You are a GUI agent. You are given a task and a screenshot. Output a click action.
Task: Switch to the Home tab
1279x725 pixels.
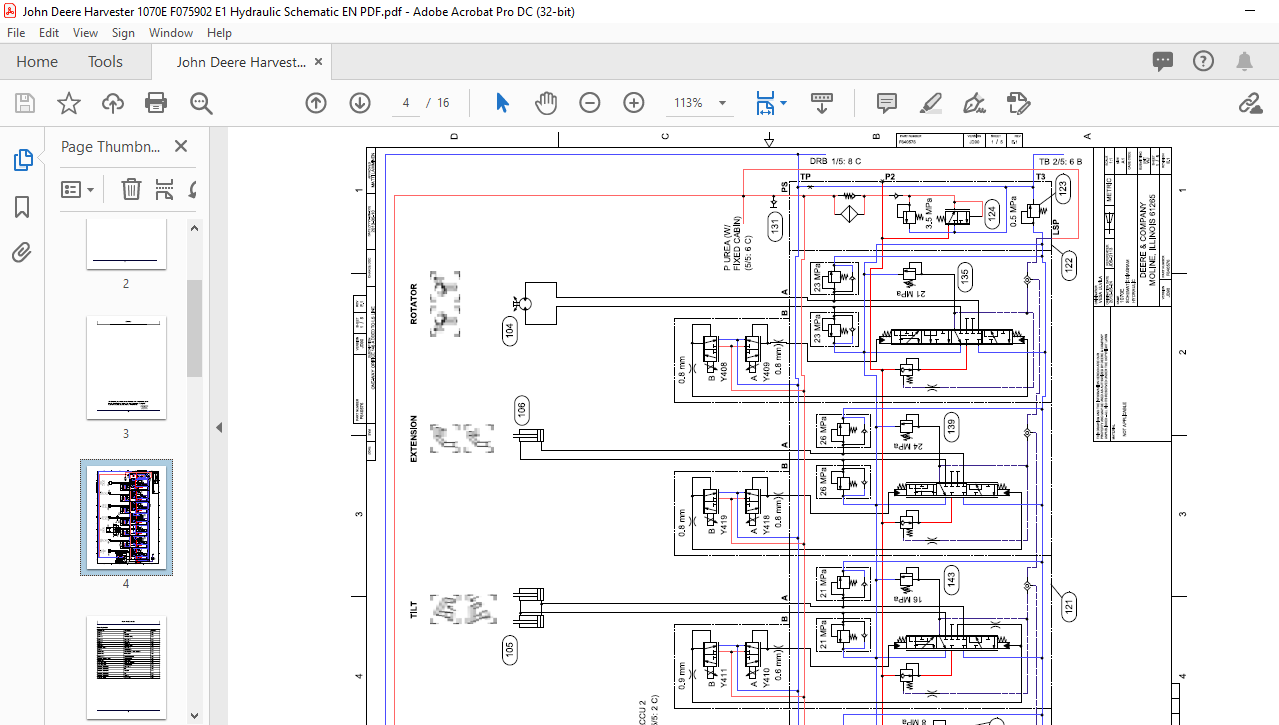pos(37,62)
